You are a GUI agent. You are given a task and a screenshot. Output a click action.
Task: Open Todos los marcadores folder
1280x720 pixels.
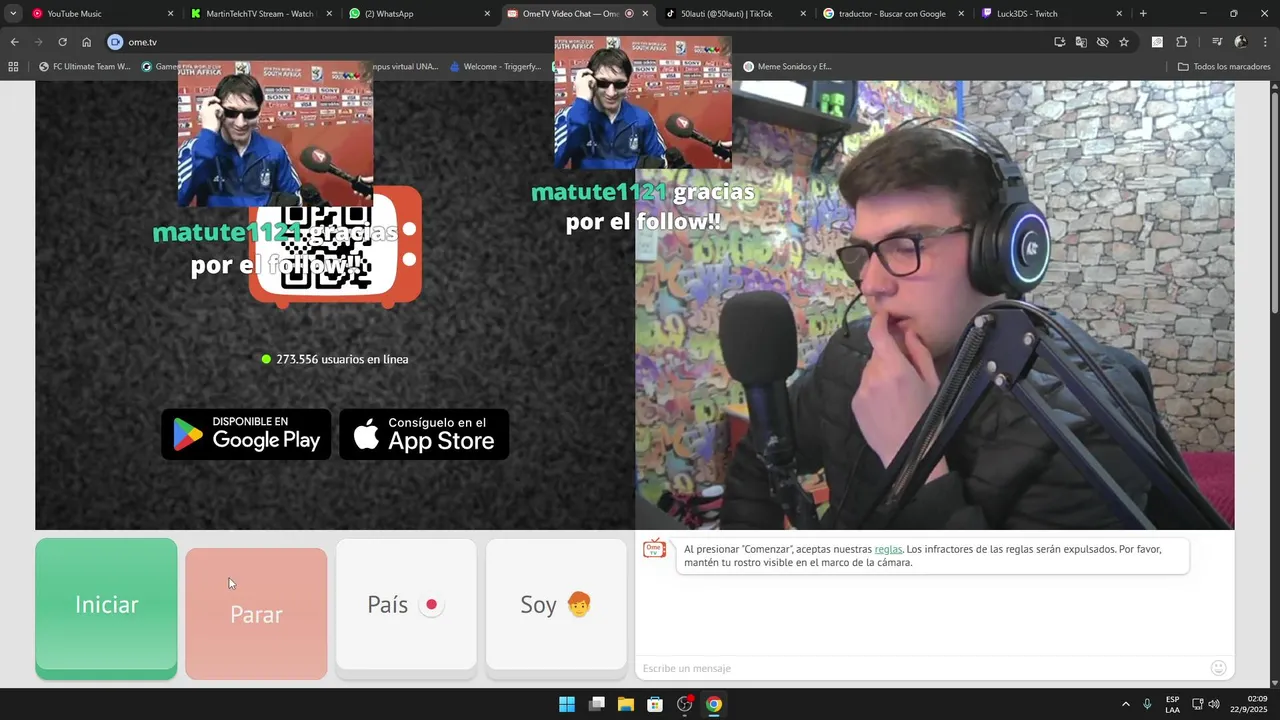[x=1224, y=67]
